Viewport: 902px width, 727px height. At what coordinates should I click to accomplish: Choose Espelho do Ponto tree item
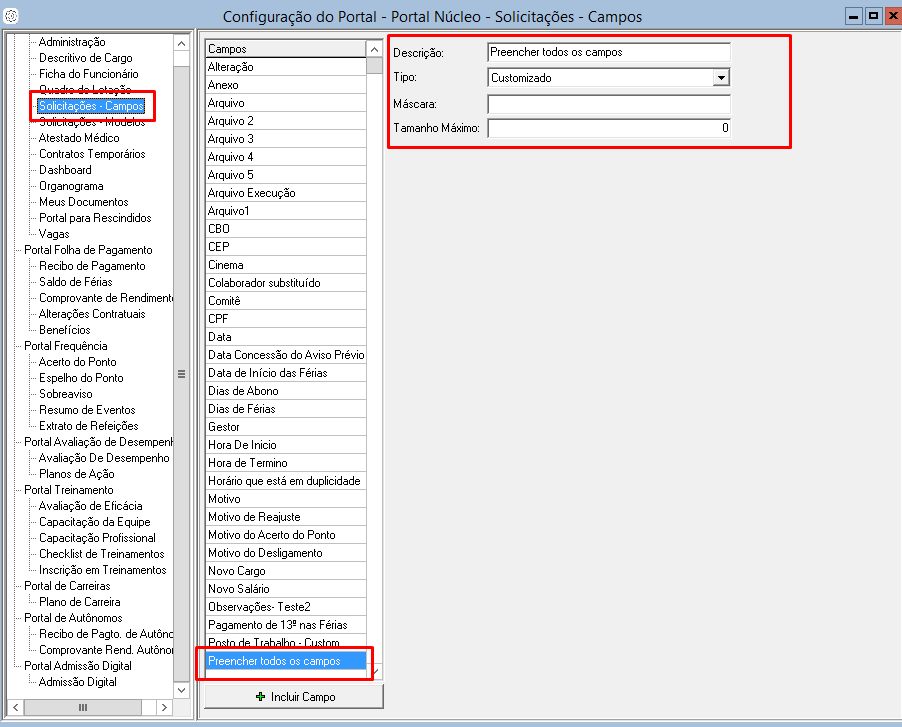(81, 378)
